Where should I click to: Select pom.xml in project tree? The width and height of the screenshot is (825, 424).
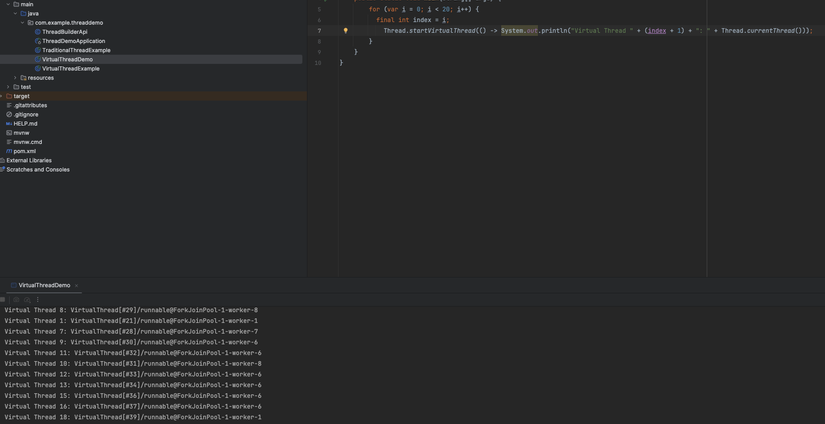click(x=25, y=152)
